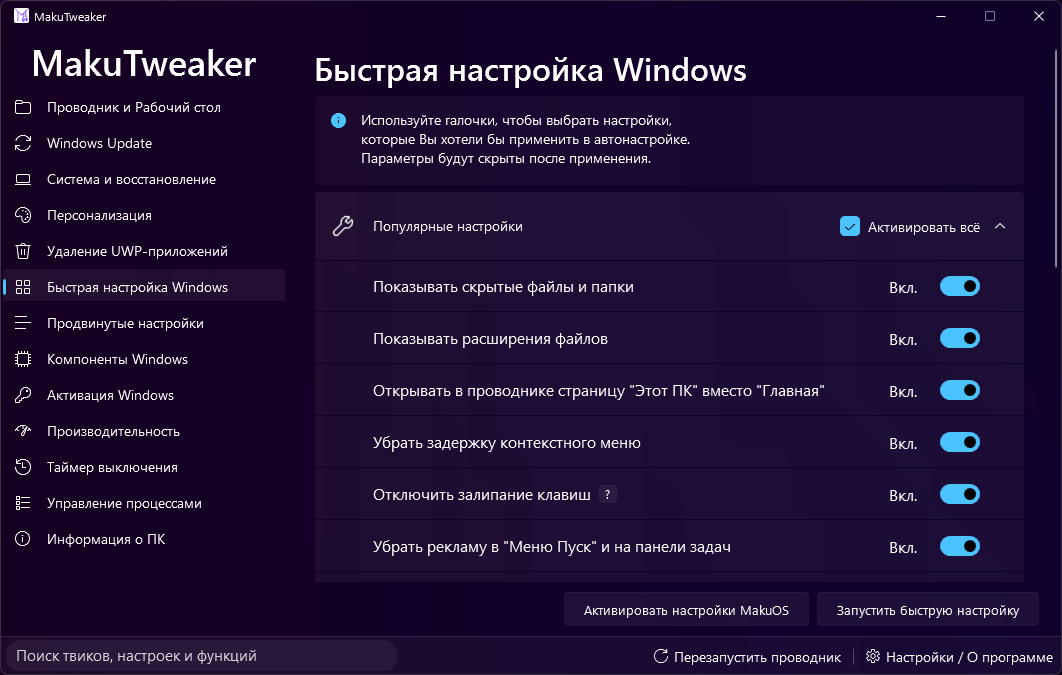This screenshot has width=1062, height=675.
Task: Click the MakuTweaker logo in the title bar
Action: point(22,16)
